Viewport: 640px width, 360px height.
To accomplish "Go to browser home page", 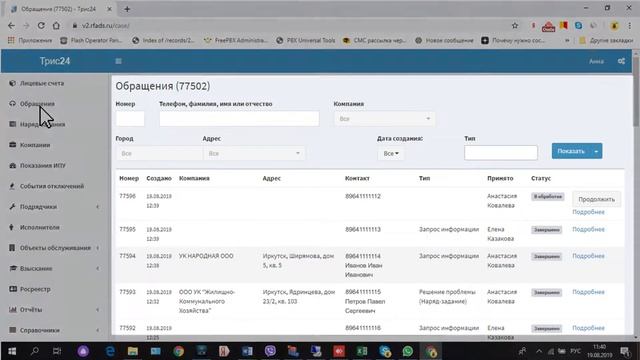I will 56,25.
